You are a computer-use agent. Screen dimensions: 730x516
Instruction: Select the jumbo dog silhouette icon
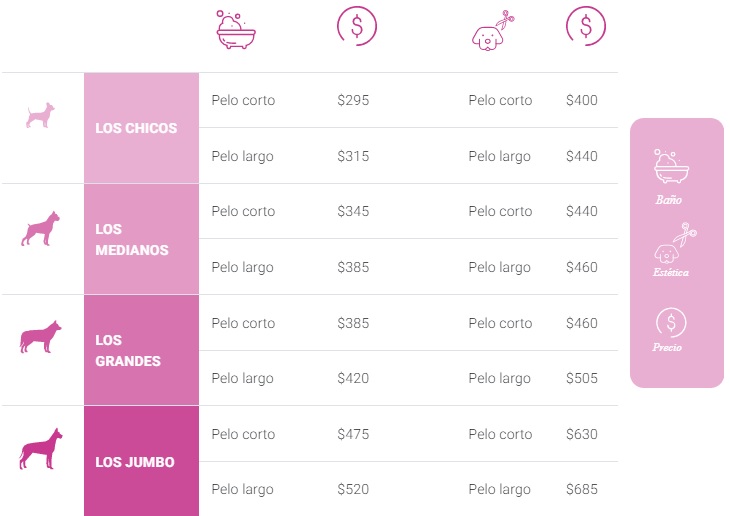point(41,448)
